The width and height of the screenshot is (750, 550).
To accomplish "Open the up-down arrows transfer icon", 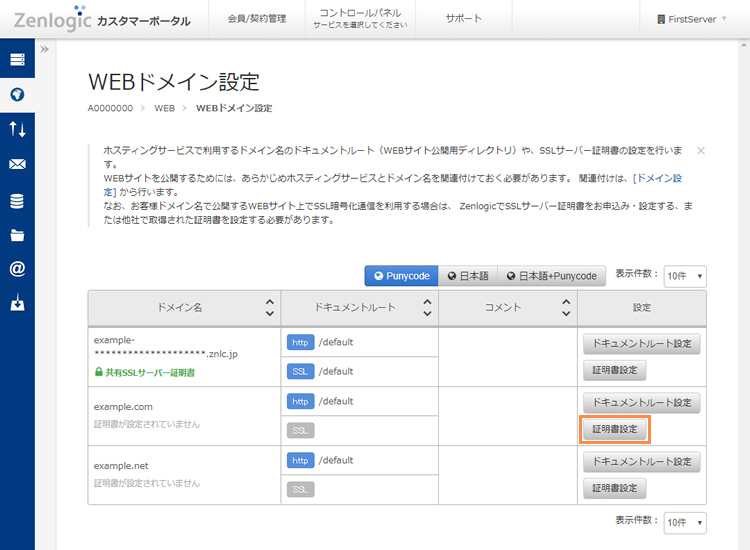I will pyautogui.click(x=17, y=129).
